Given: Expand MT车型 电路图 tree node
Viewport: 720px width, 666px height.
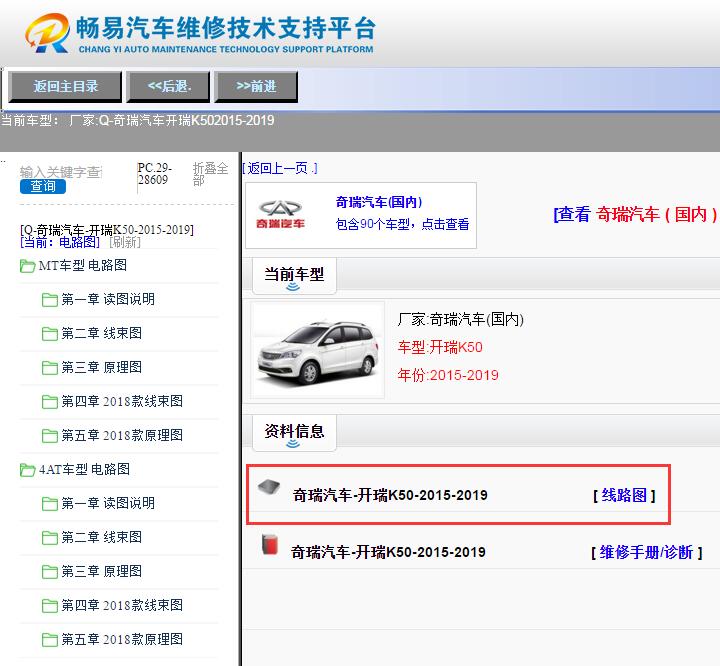Looking at the screenshot, I should (x=83, y=265).
